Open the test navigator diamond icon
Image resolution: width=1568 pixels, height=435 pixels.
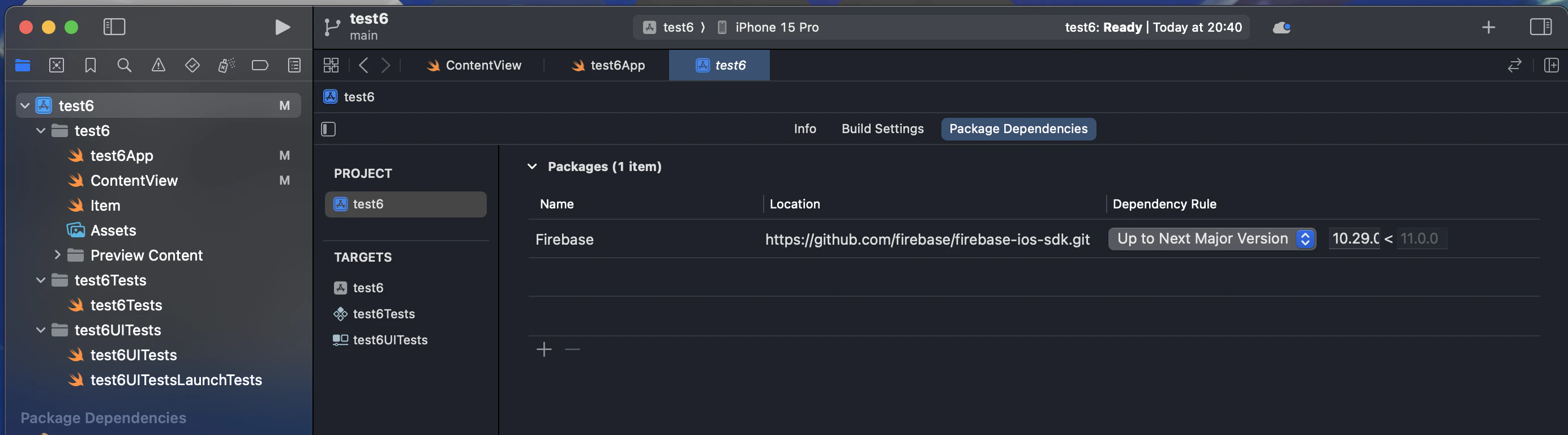(192, 65)
